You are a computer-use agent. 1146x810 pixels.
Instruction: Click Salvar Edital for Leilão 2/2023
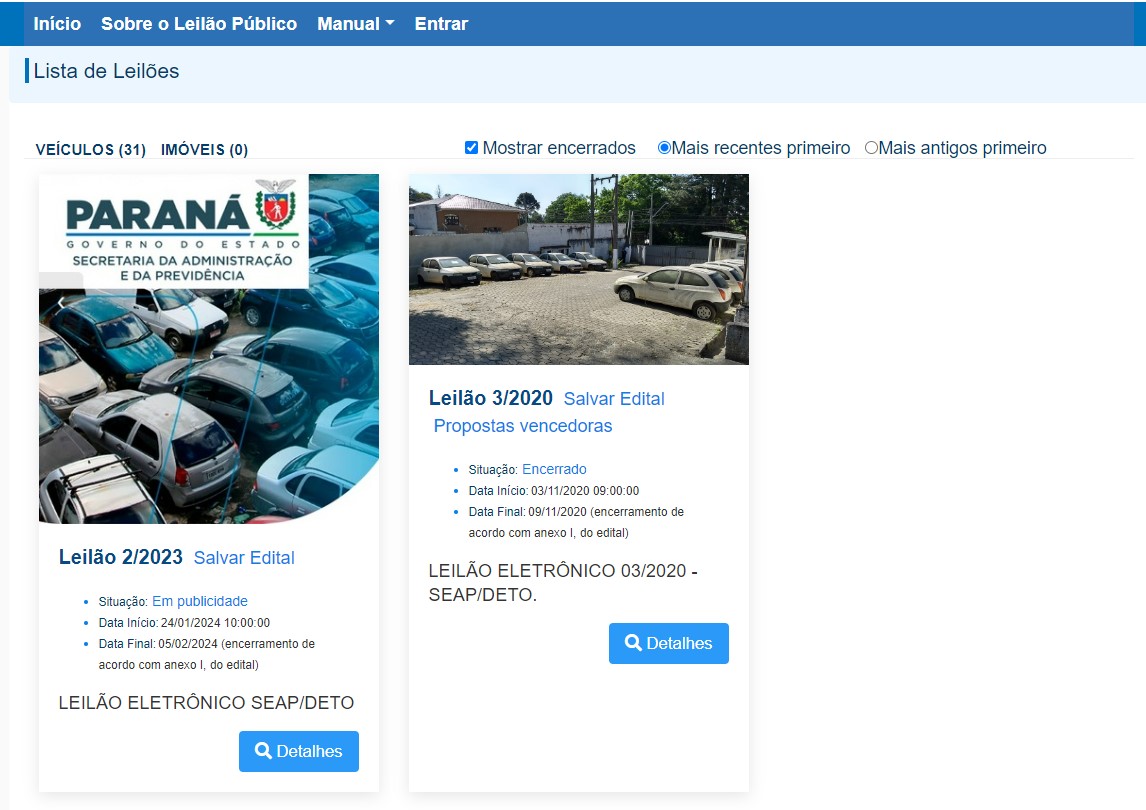pyautogui.click(x=244, y=558)
